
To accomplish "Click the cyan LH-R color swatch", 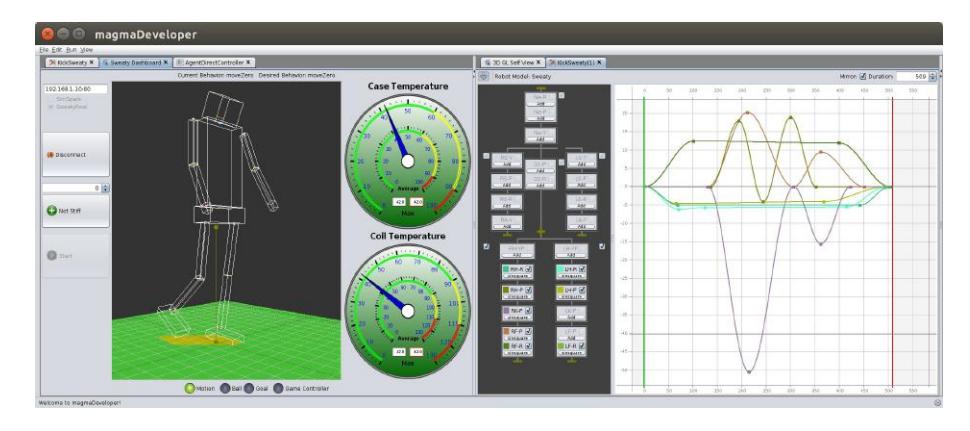I will pyautogui.click(x=560, y=270).
